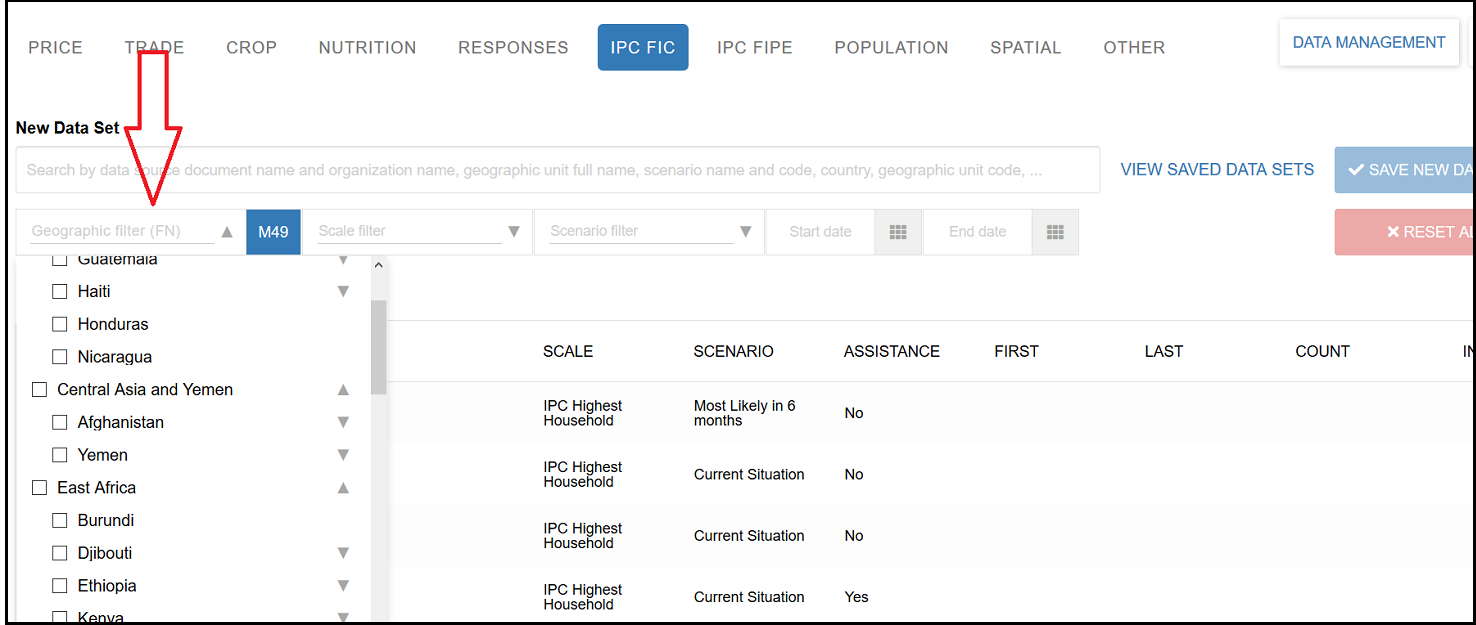Open the Scale filter dropdown
1476x625 pixels.
pyautogui.click(x=418, y=232)
